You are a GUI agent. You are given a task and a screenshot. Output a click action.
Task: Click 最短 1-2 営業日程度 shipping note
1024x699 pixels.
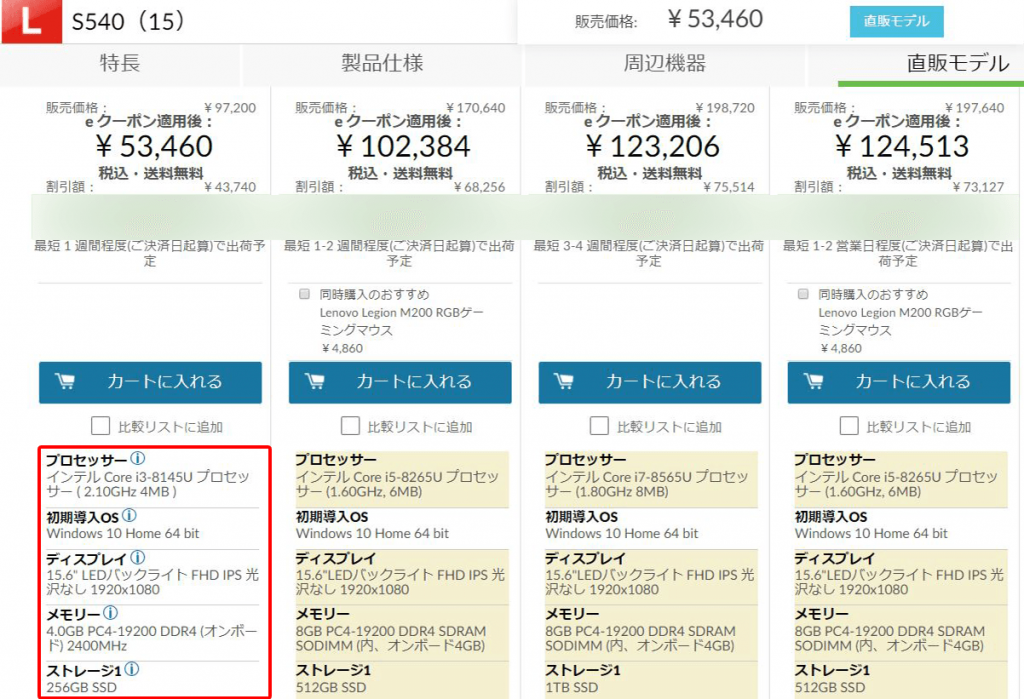click(x=898, y=253)
